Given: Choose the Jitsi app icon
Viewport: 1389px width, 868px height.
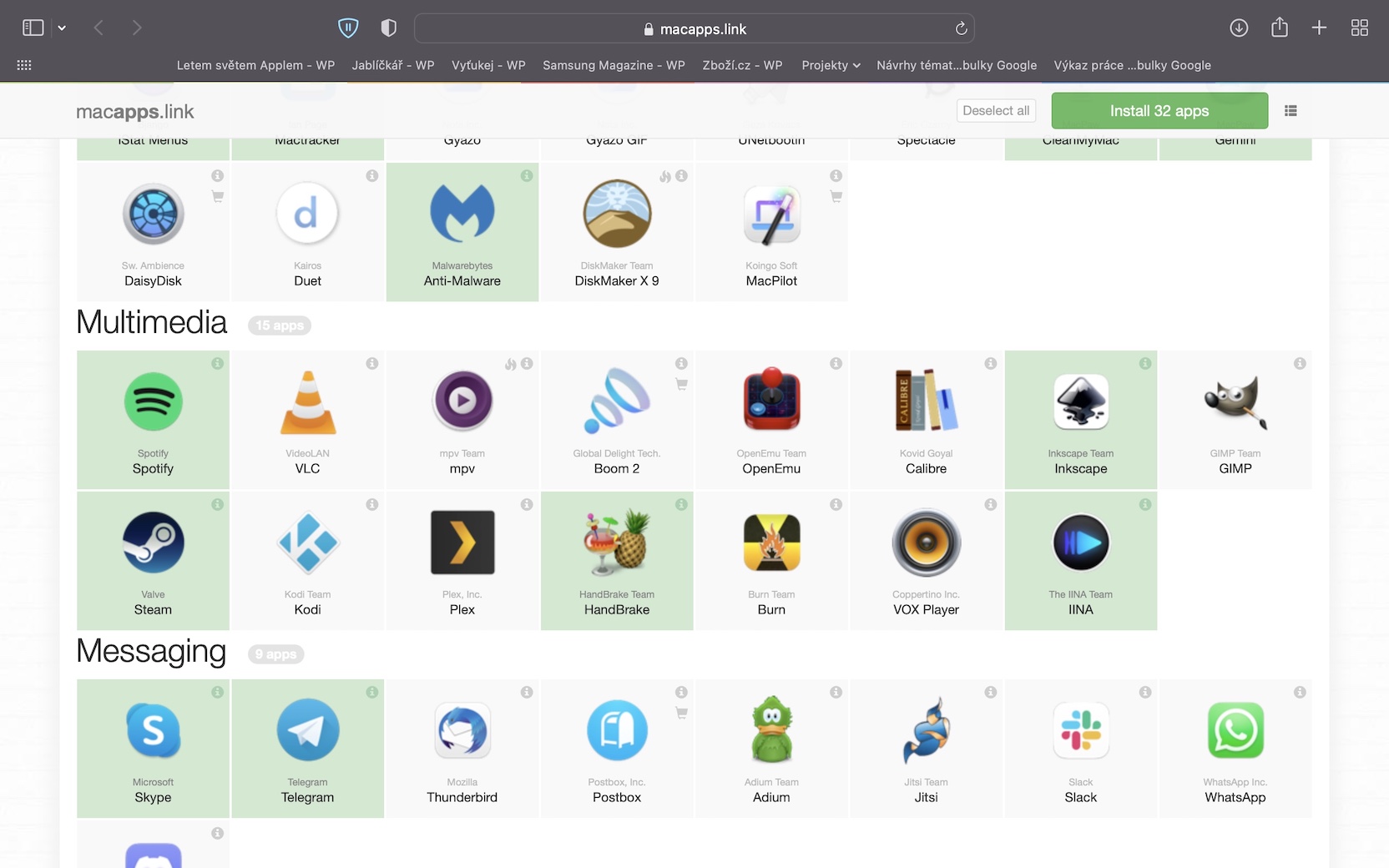Looking at the screenshot, I should click(x=927, y=730).
